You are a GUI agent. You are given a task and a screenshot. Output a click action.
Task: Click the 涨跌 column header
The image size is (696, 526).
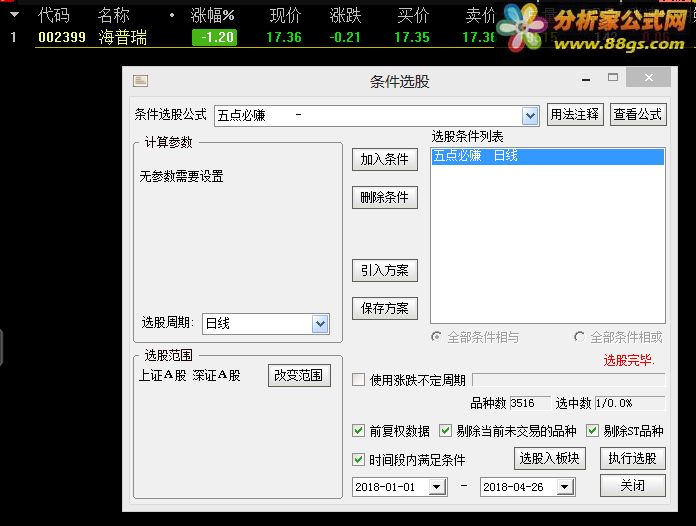click(345, 16)
